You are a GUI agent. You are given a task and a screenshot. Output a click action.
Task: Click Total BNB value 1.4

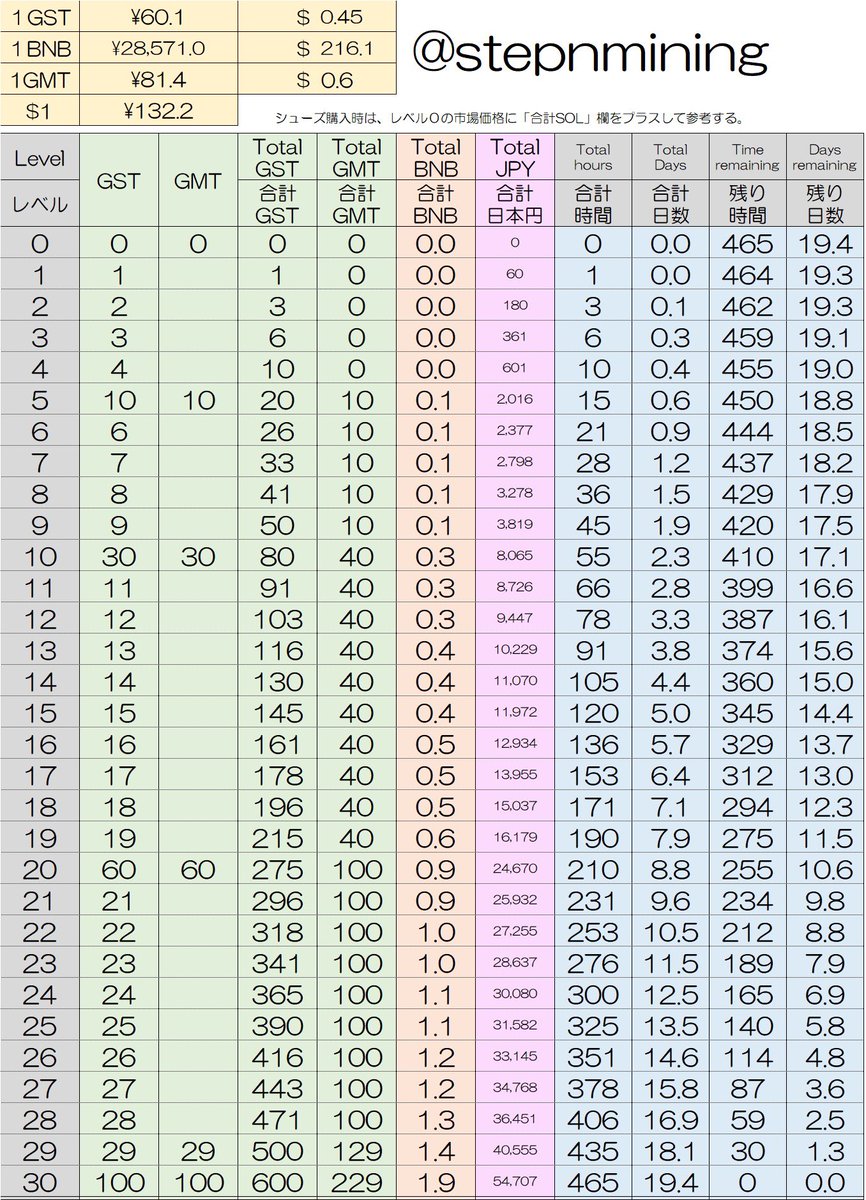[x=436, y=1152]
